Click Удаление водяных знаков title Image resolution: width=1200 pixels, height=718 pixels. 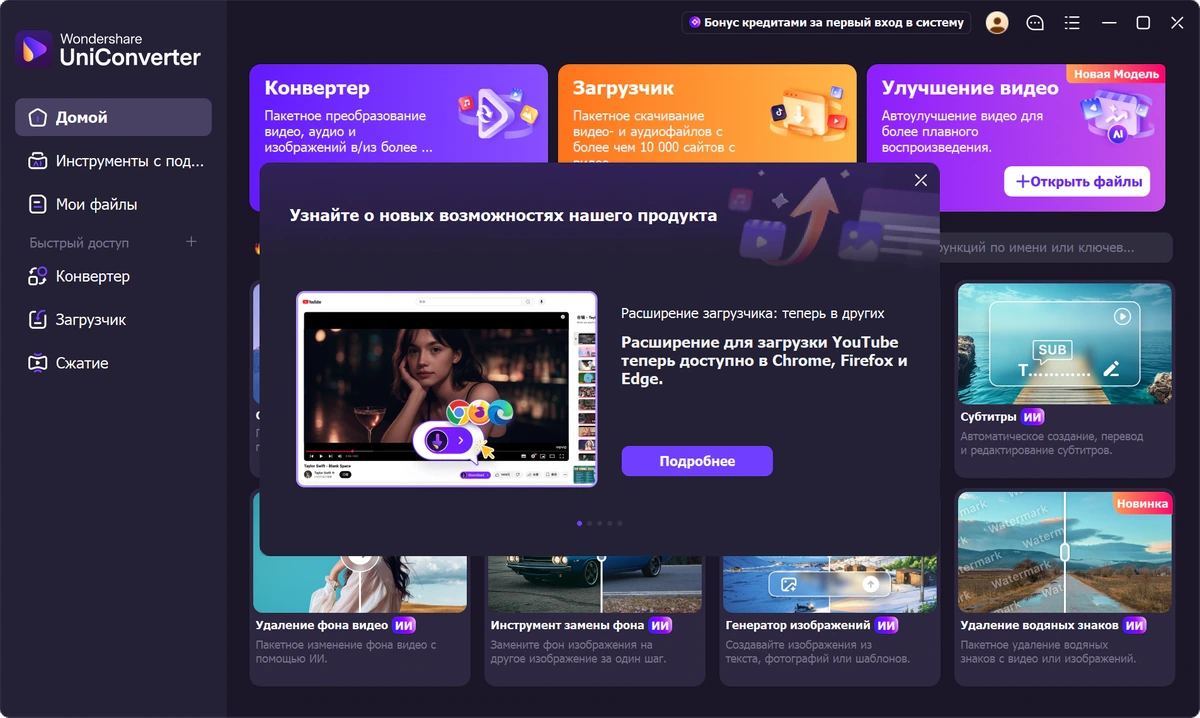coord(1039,625)
